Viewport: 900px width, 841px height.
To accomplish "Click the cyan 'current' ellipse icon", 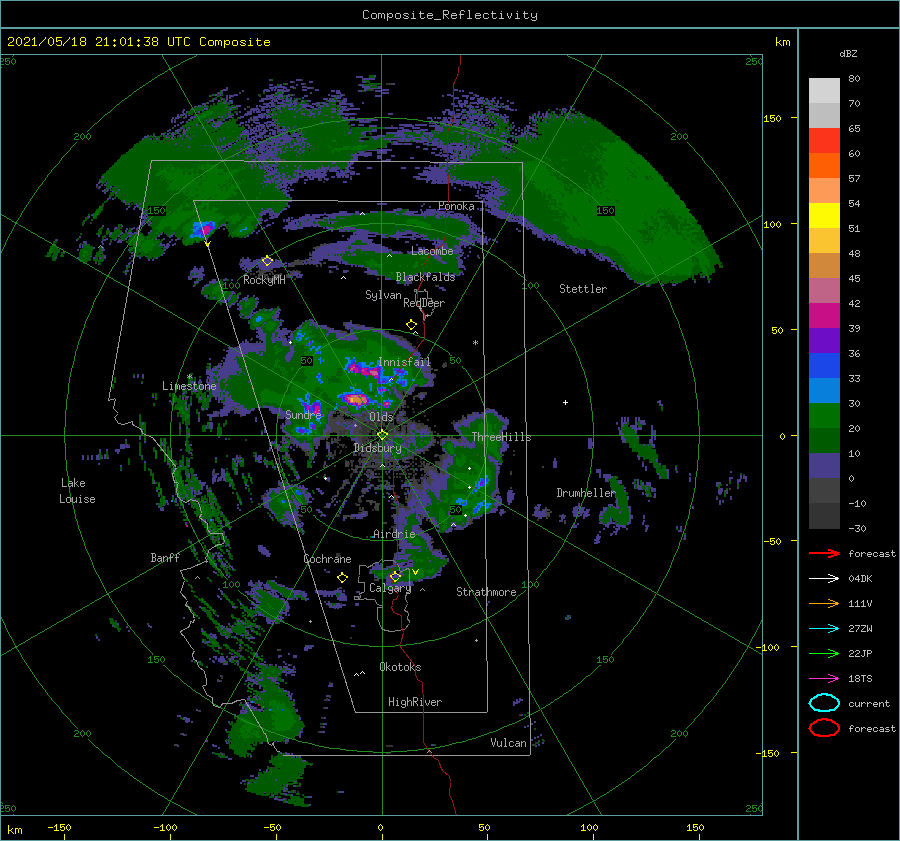I will (824, 703).
